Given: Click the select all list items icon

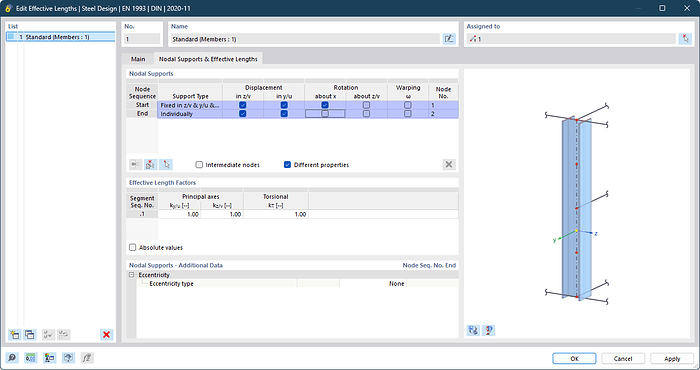Looking at the screenshot, I should pos(48,334).
